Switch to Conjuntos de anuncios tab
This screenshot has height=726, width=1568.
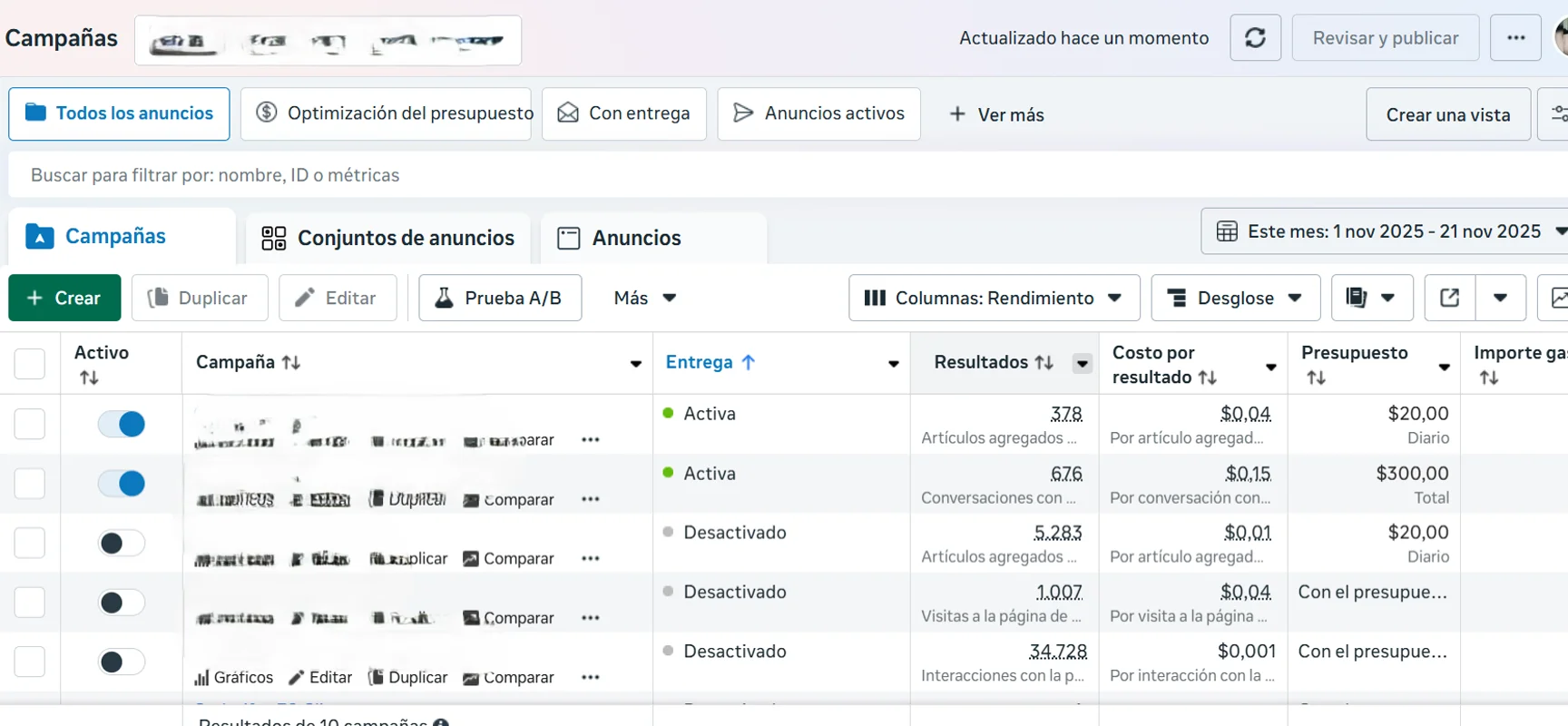coord(387,238)
